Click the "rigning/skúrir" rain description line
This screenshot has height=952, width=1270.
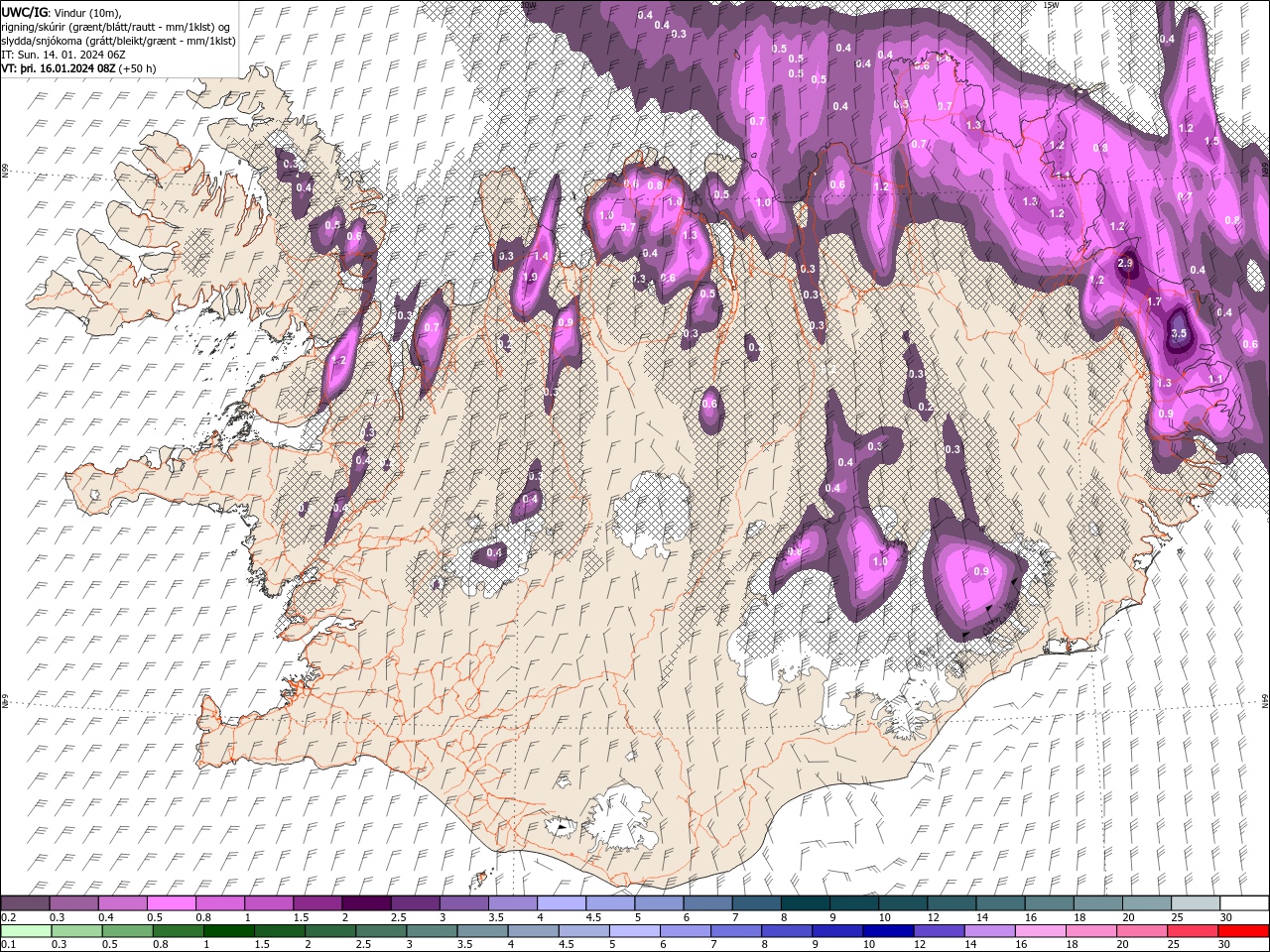(x=116, y=27)
